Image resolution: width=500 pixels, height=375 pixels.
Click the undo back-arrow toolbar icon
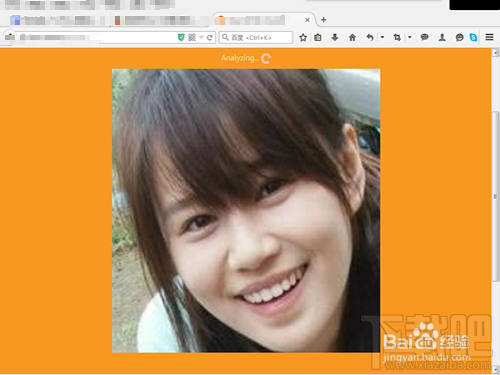[x=370, y=37]
